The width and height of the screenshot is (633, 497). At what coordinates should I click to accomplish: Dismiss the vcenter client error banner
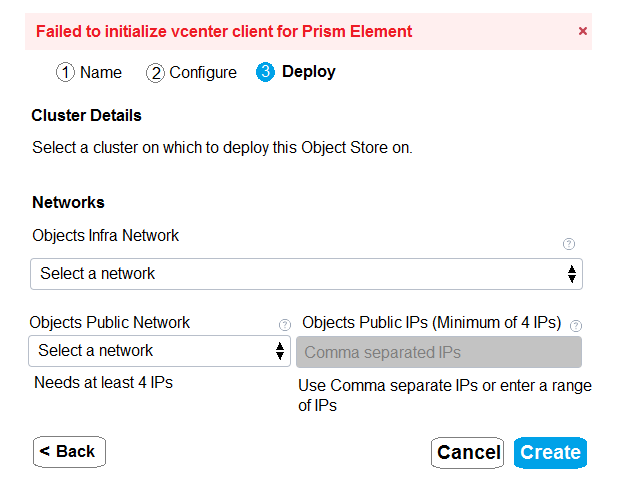click(x=583, y=31)
